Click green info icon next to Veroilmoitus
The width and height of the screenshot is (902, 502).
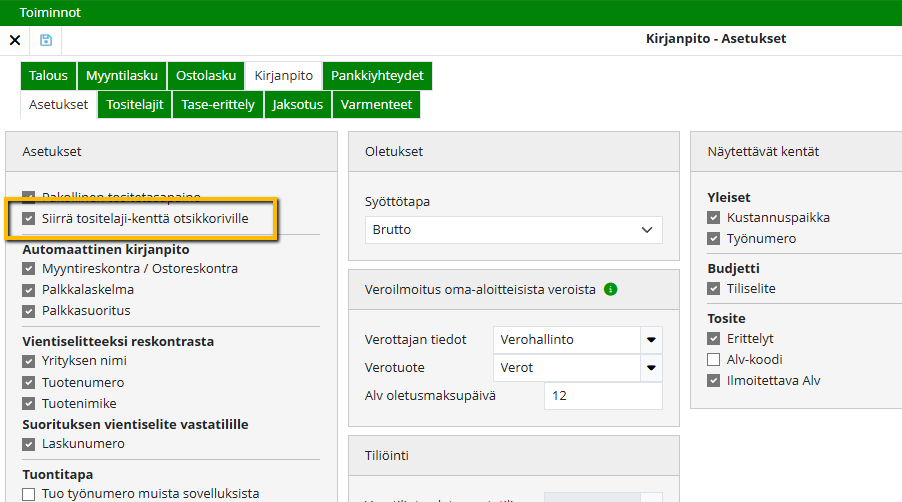(x=610, y=290)
